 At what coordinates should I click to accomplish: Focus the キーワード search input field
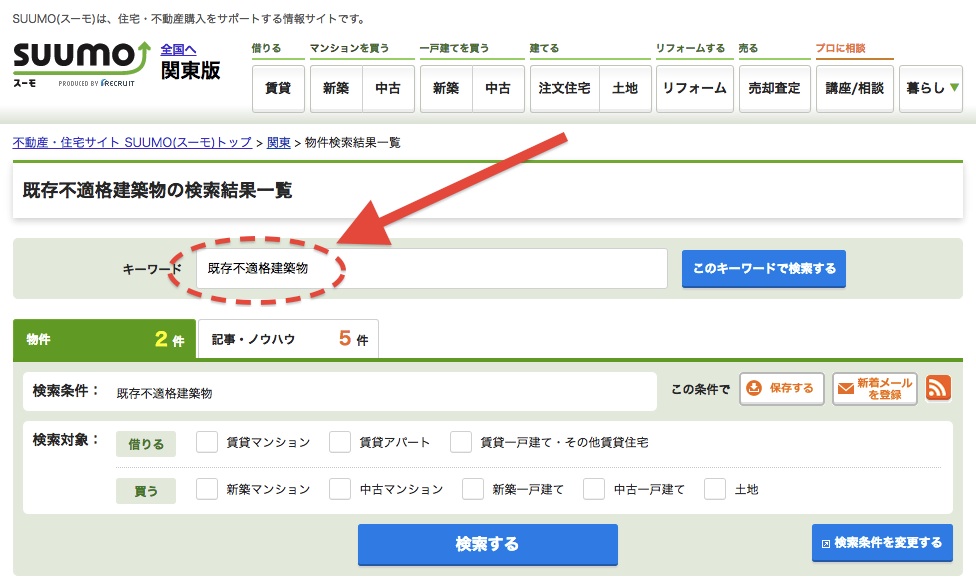(432, 269)
